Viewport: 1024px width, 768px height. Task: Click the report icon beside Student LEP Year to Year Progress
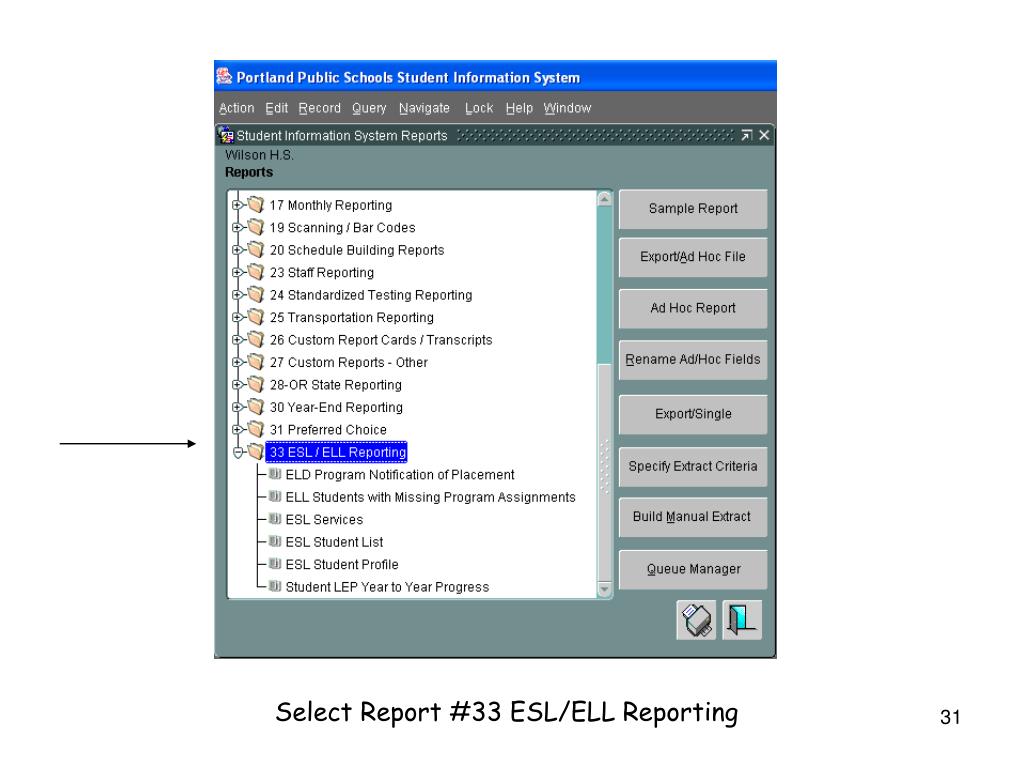(275, 586)
